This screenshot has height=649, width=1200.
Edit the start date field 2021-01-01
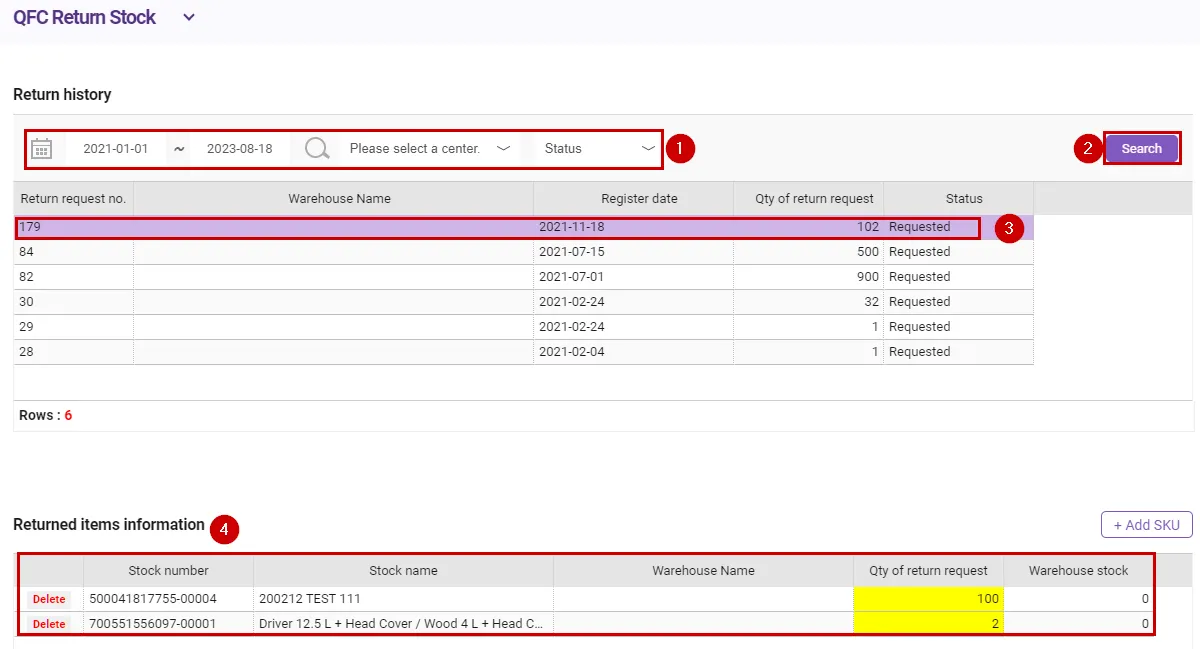[116, 149]
